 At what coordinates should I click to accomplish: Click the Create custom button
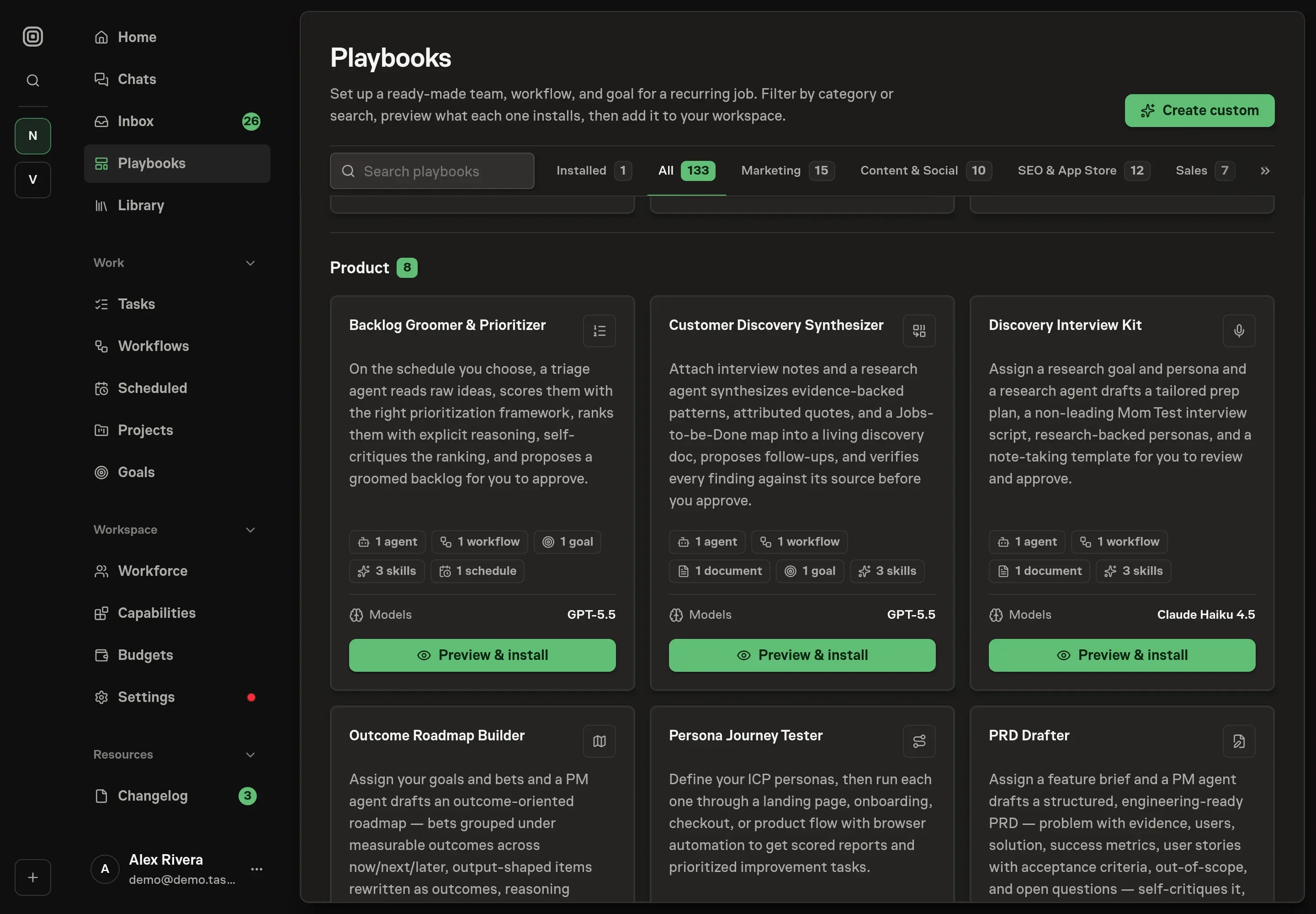(x=1199, y=111)
